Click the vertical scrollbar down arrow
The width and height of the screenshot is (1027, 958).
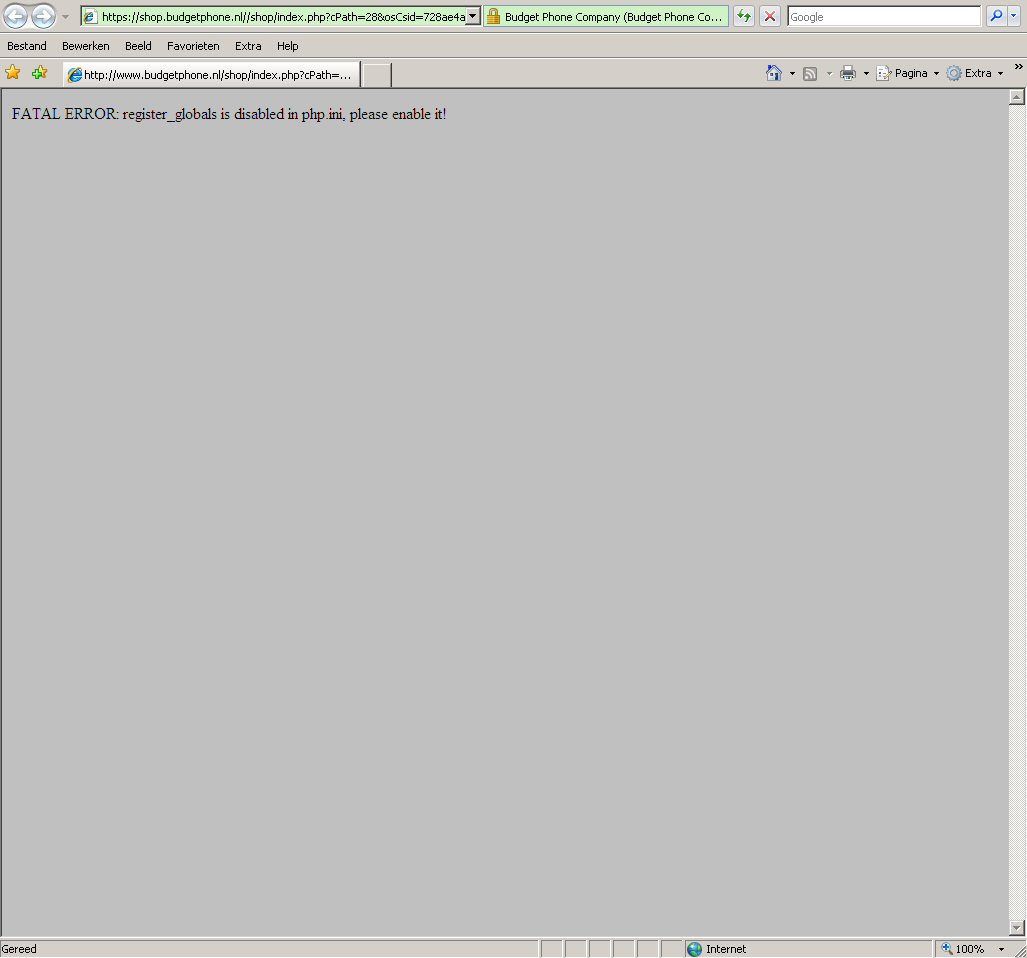click(1017, 927)
